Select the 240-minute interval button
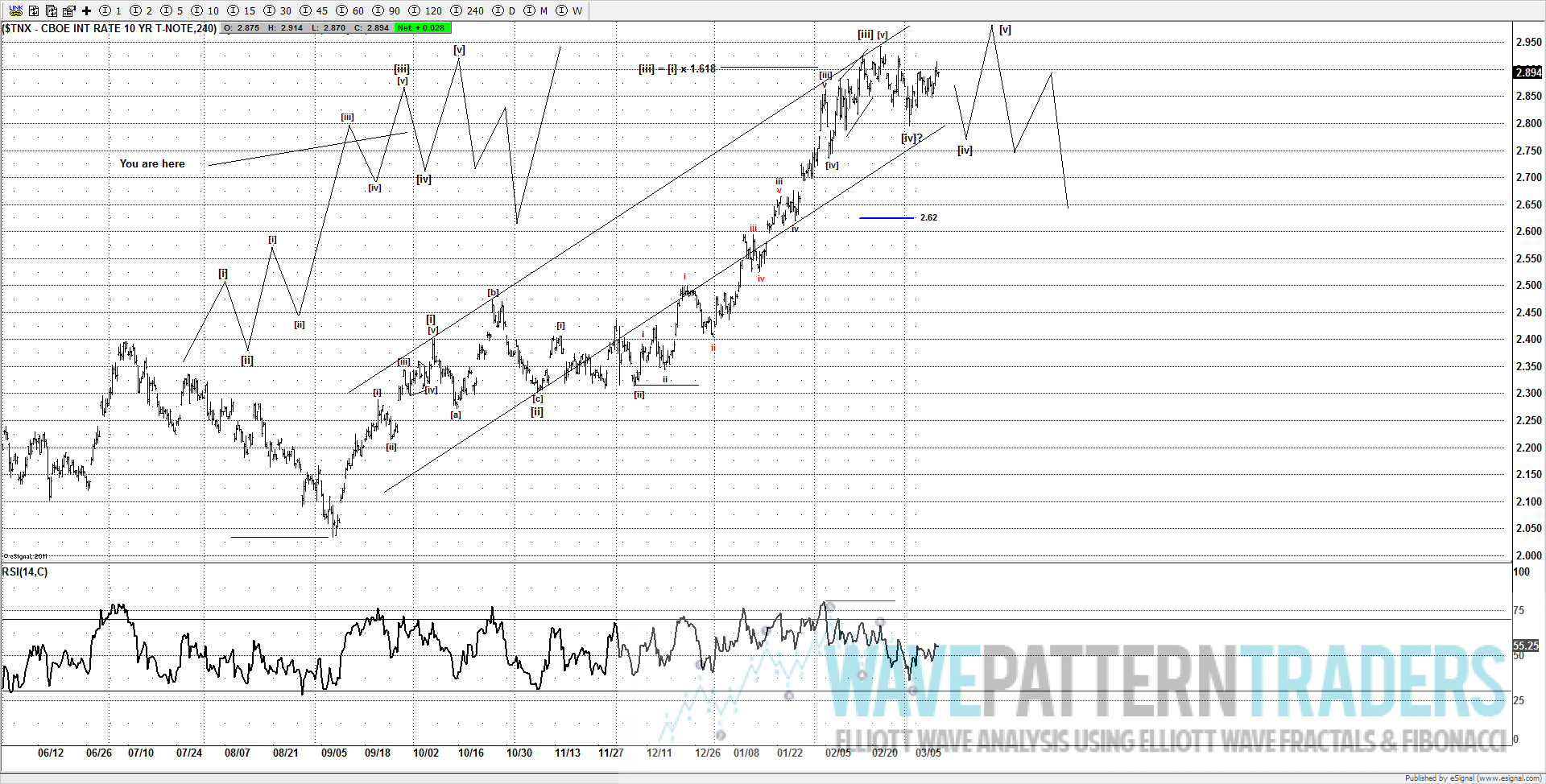1546x784 pixels. (x=466, y=10)
